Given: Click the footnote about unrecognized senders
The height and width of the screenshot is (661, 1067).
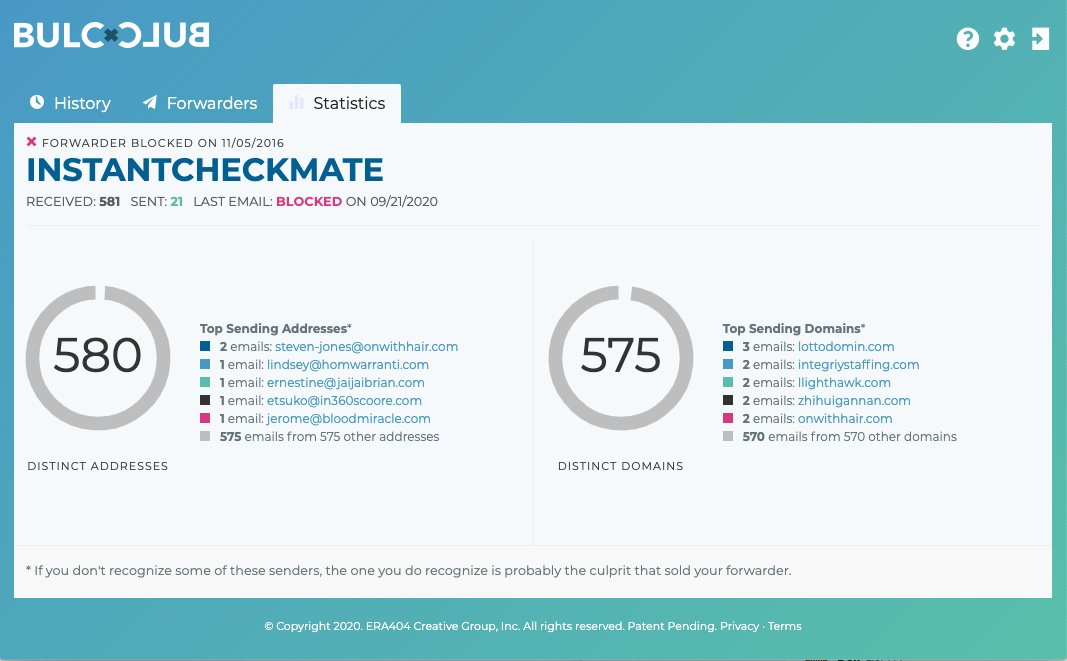Looking at the screenshot, I should (x=408, y=570).
